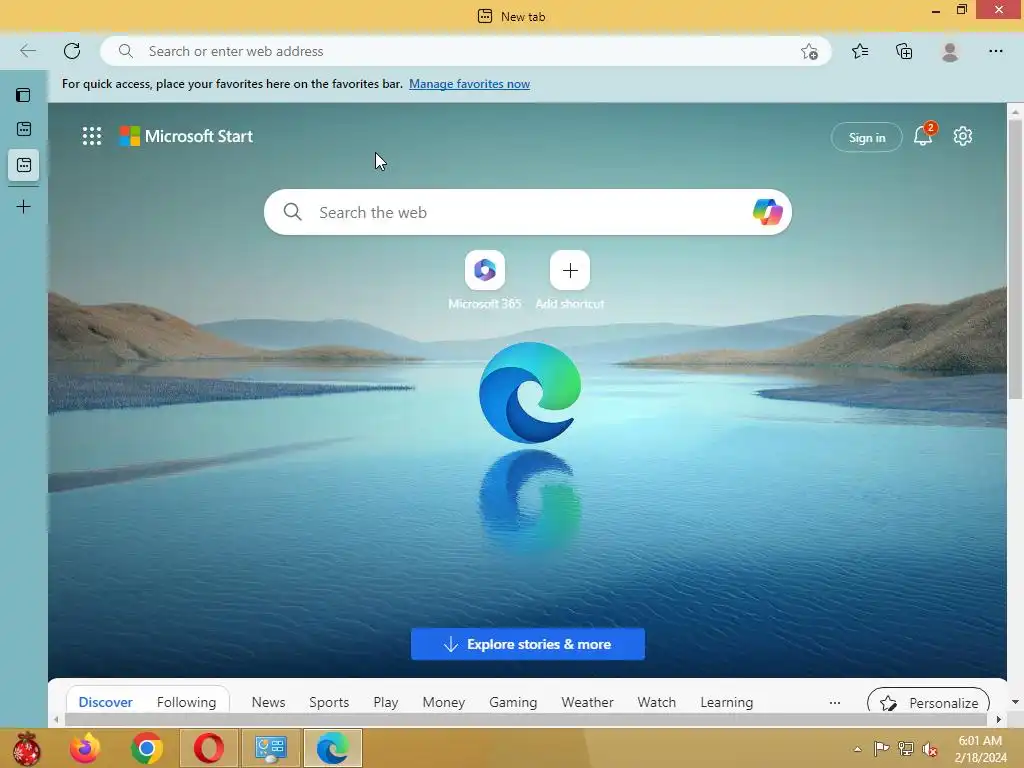Open the network tray icon
This screenshot has height=768, width=1024.
point(905,749)
